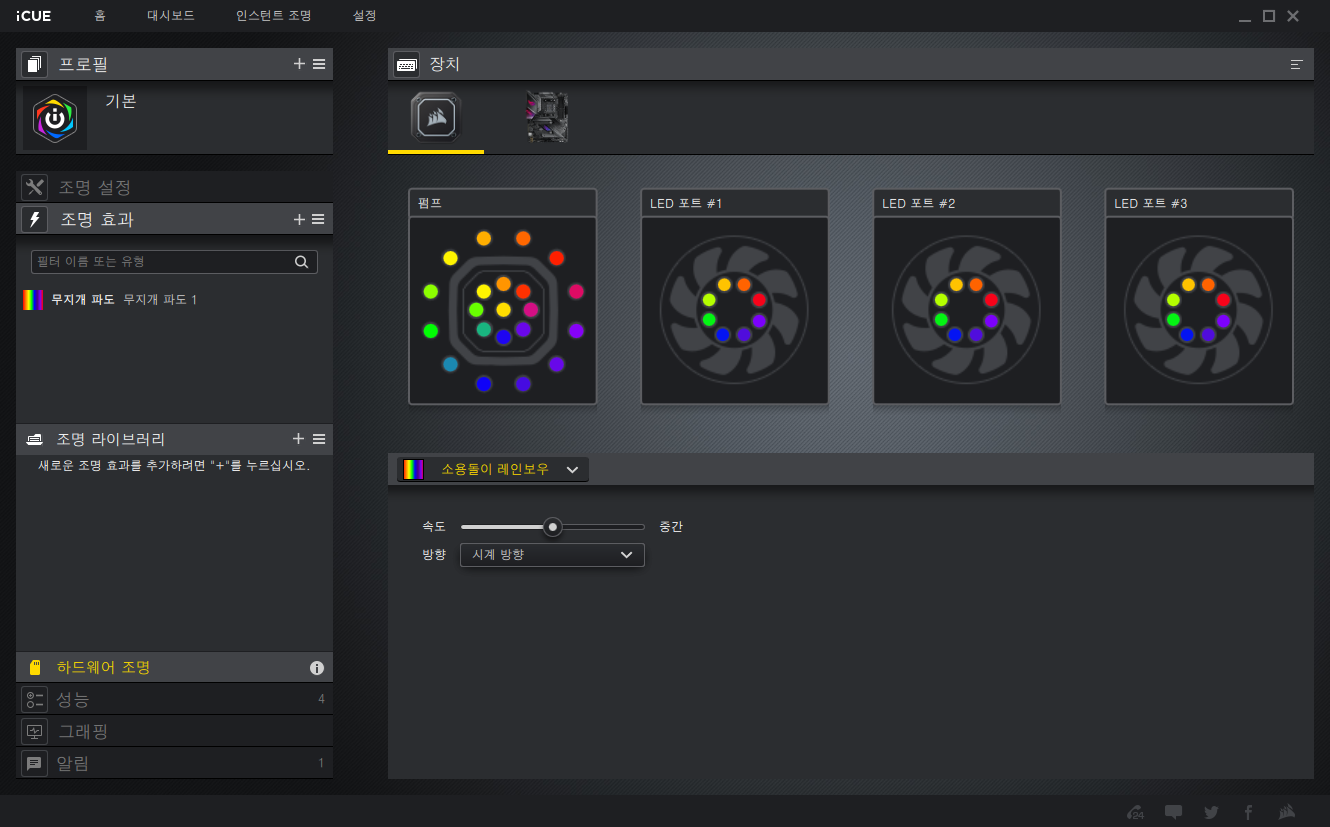Open the 조명 라이브러리 hamburger menu
The image size is (1330, 827).
(x=319, y=439)
